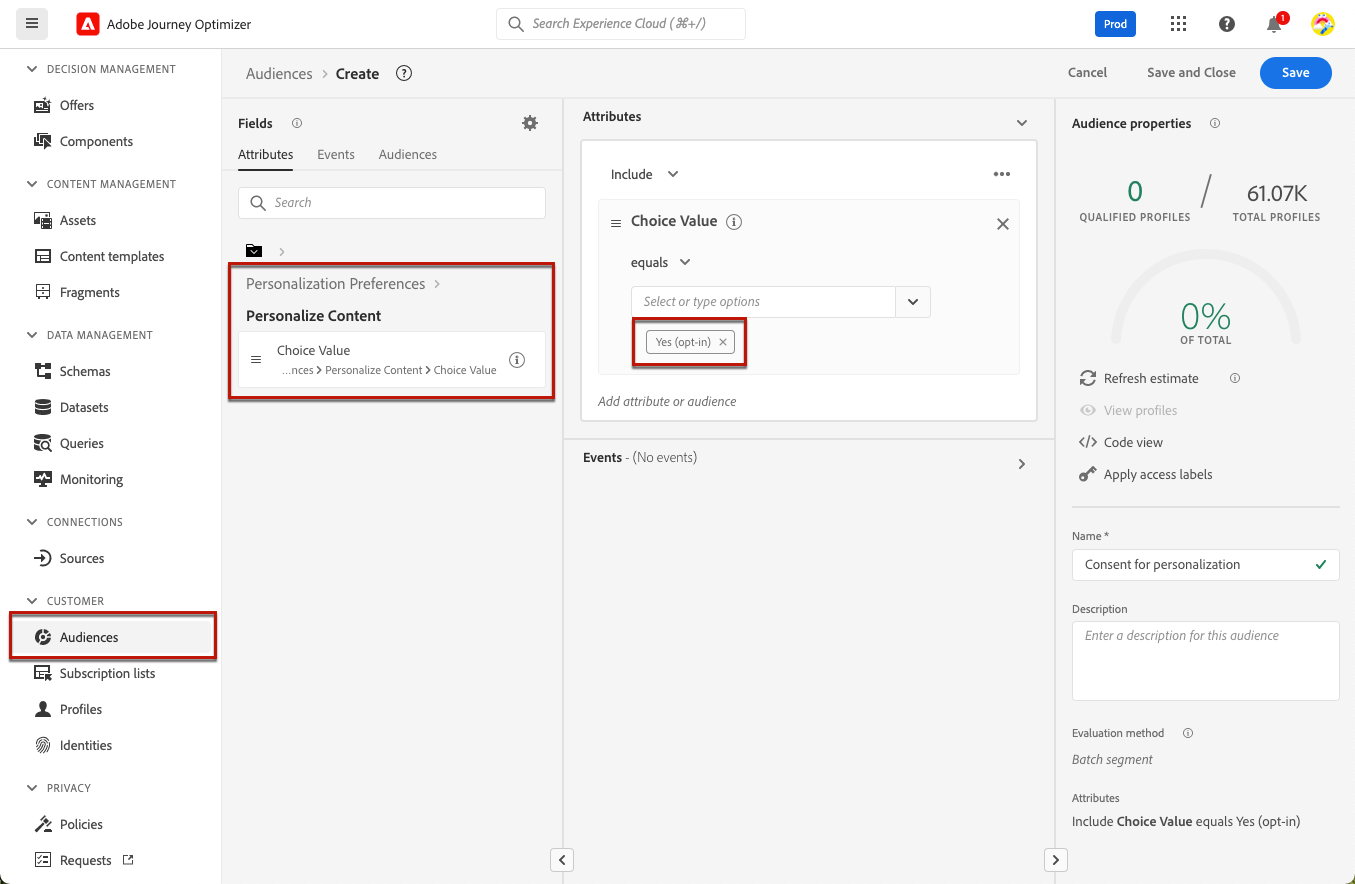This screenshot has width=1355, height=884.
Task: Remove the Choice Value rule with X
Action: 1003,224
